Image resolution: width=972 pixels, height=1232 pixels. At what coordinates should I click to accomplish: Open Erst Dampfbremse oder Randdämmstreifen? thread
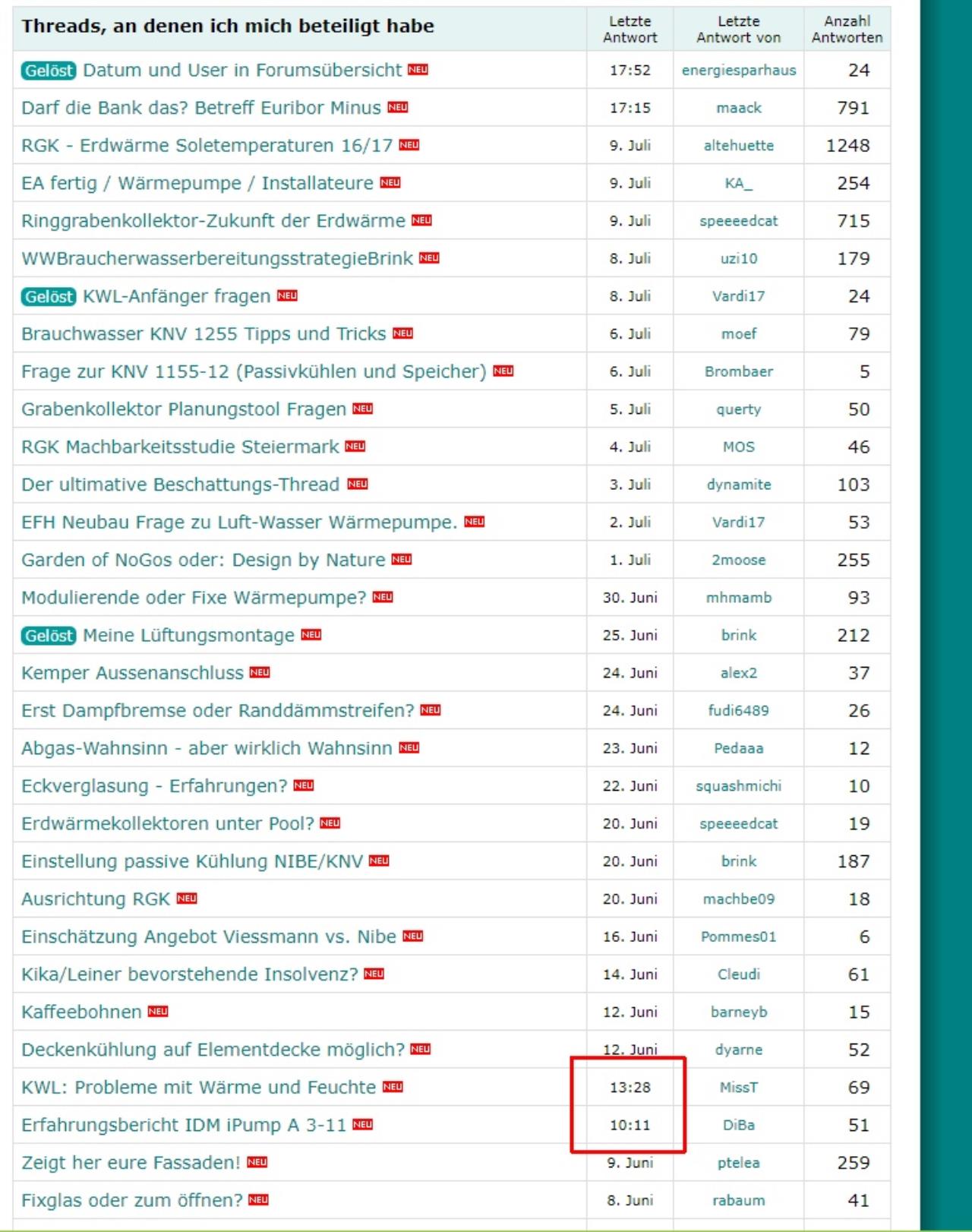click(218, 711)
